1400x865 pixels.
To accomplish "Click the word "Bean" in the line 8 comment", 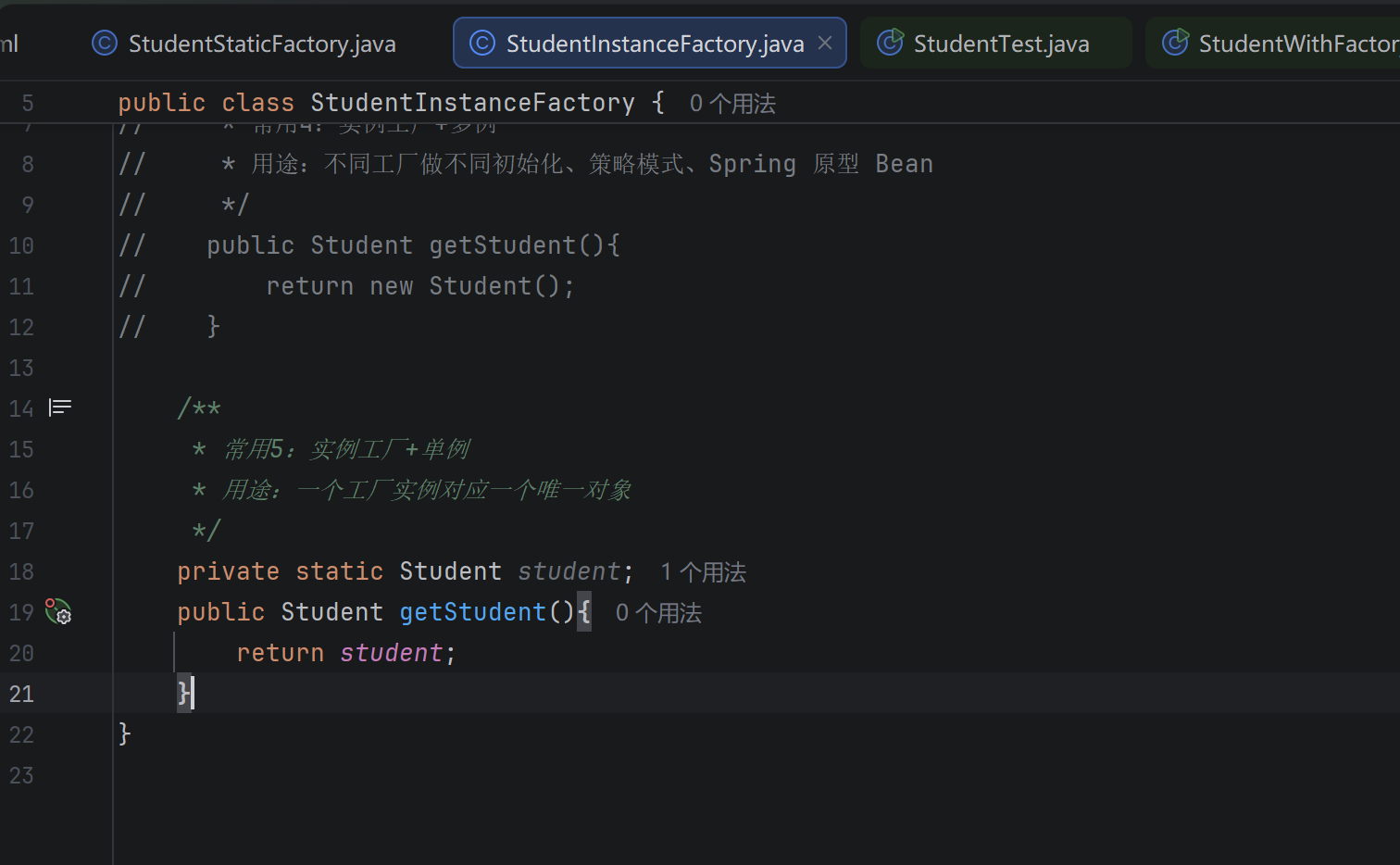I will pos(905,164).
